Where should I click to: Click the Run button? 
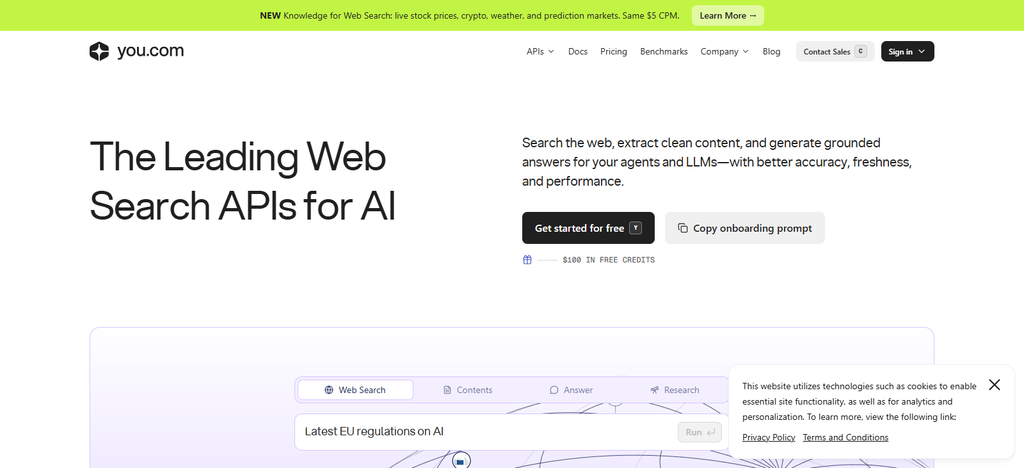point(699,432)
